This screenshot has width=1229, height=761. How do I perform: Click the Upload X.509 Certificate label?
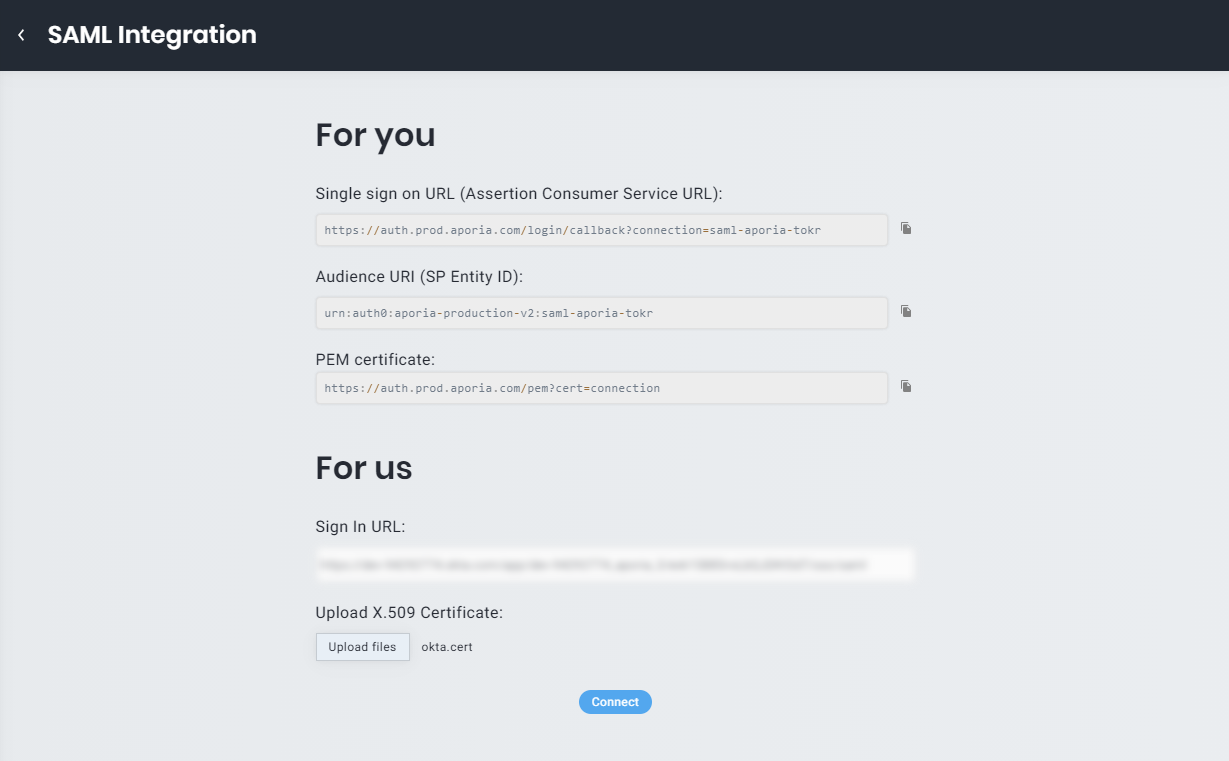click(409, 613)
